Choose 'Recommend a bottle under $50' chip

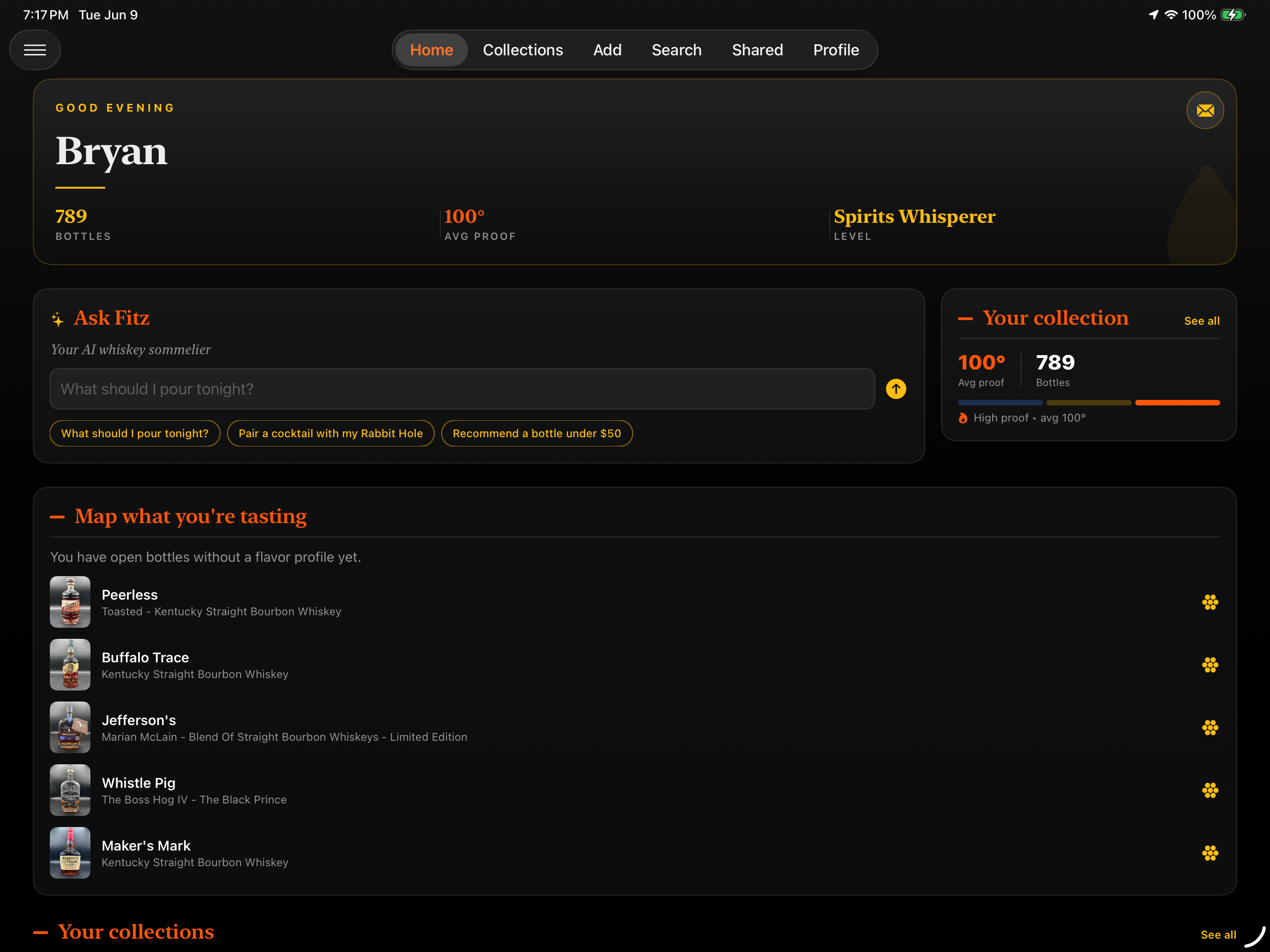click(537, 433)
